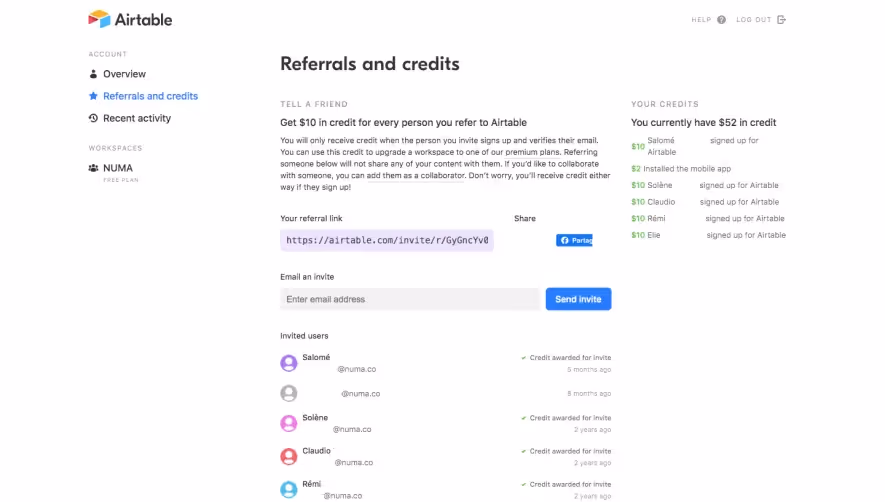Send the email invite
The image size is (885, 502).
[578, 299]
